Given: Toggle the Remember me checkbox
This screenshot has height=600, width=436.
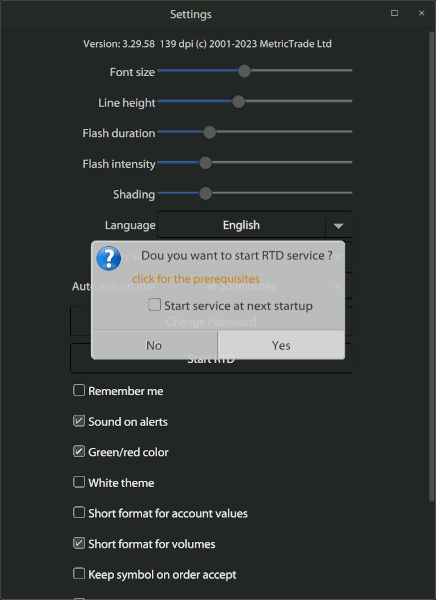Looking at the screenshot, I should (x=79, y=390).
